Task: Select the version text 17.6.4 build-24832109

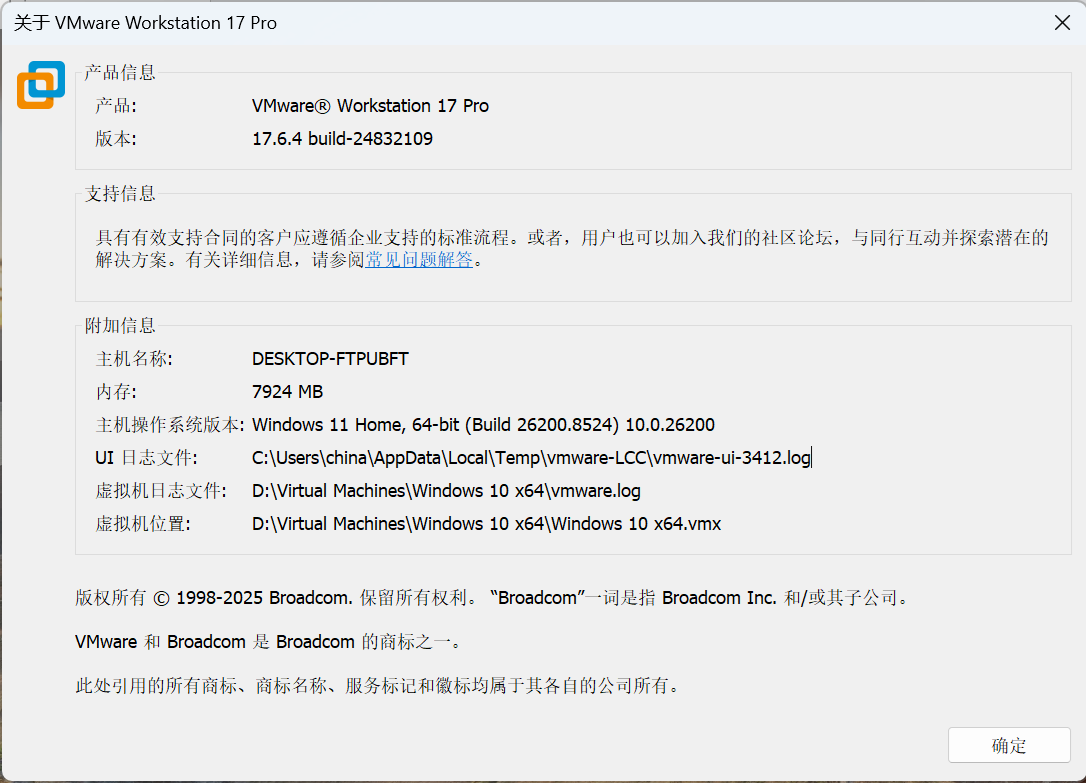Action: pyautogui.click(x=342, y=138)
